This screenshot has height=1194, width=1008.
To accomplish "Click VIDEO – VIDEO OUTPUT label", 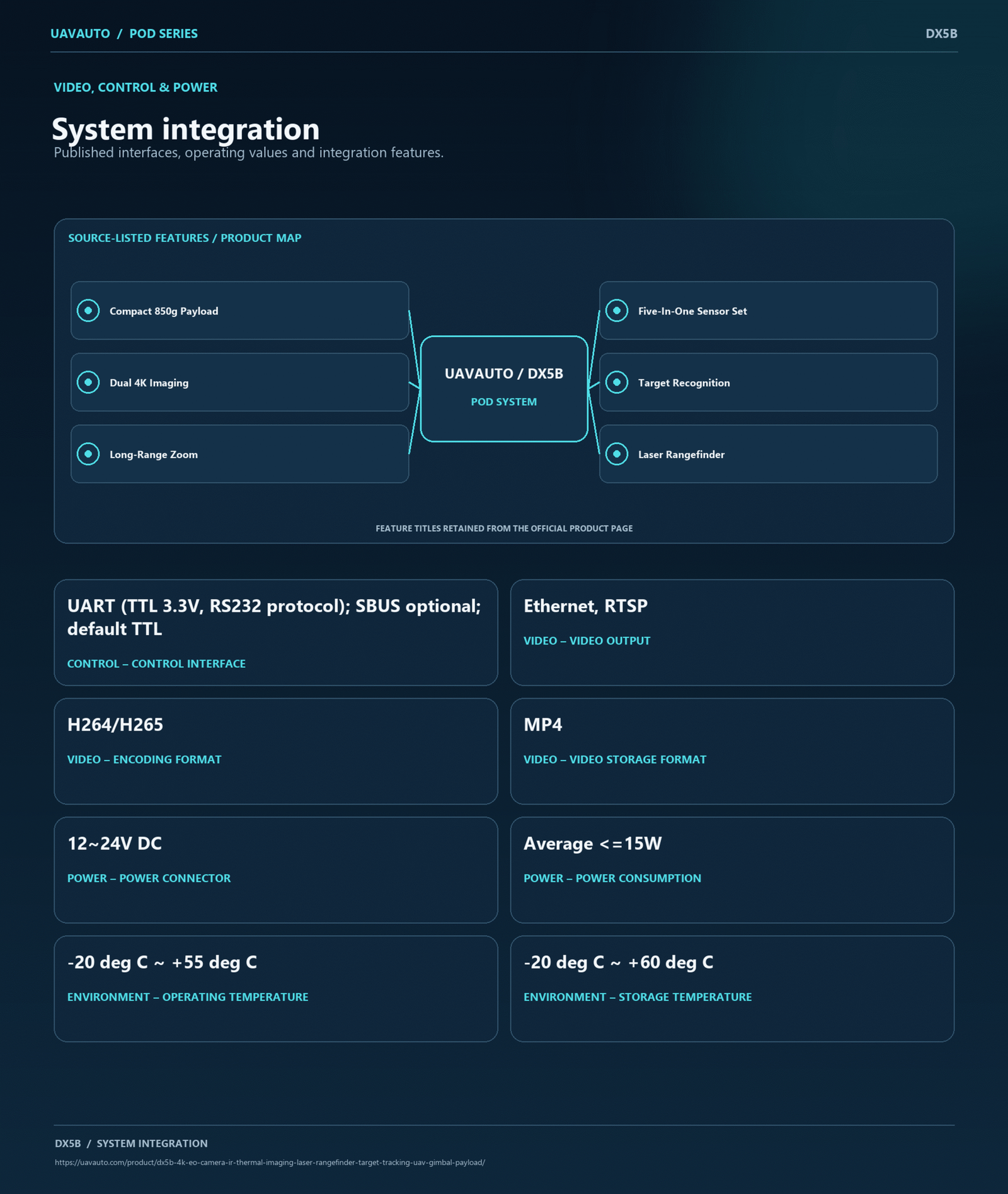I will pos(587,641).
